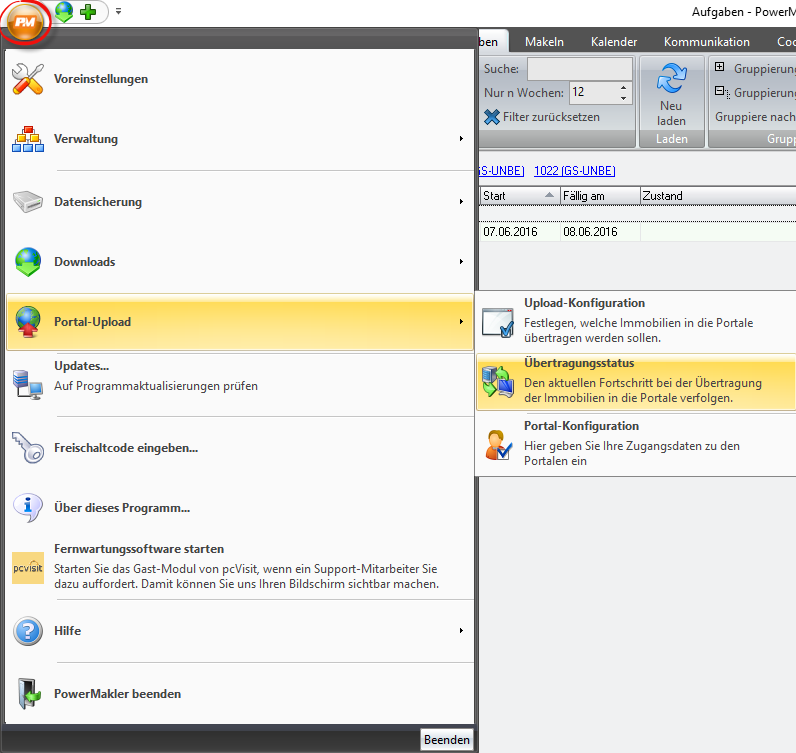This screenshot has width=796, height=753.
Task: Sort by the Start column header
Action: pyautogui.click(x=520, y=196)
